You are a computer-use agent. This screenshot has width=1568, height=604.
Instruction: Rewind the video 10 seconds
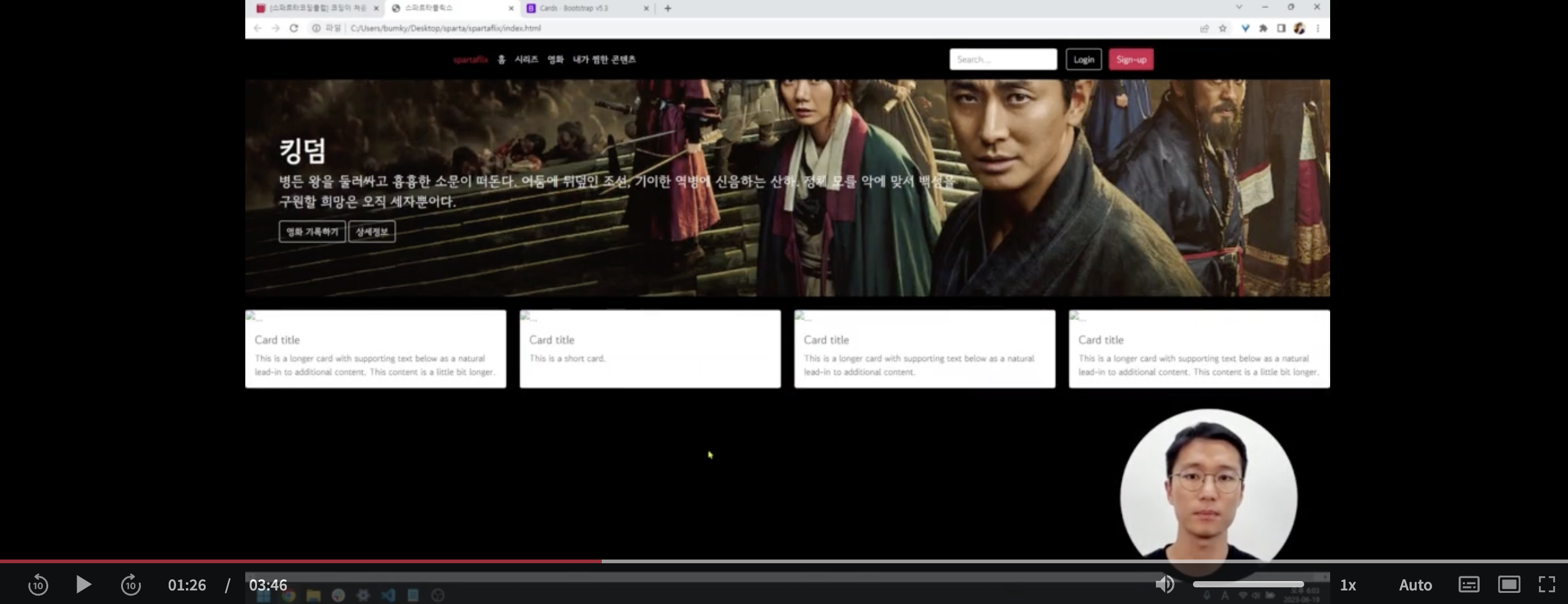[38, 584]
